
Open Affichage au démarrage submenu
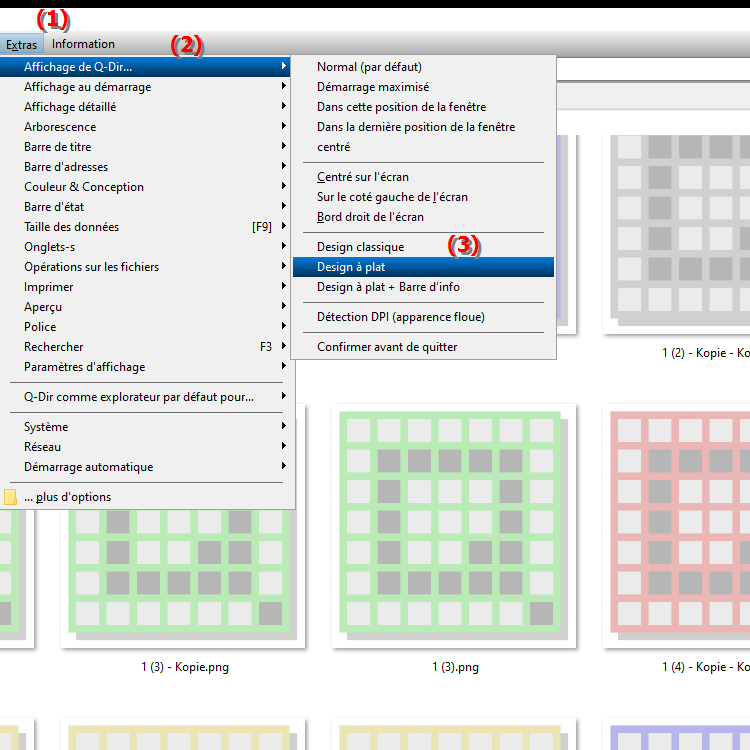tap(145, 87)
